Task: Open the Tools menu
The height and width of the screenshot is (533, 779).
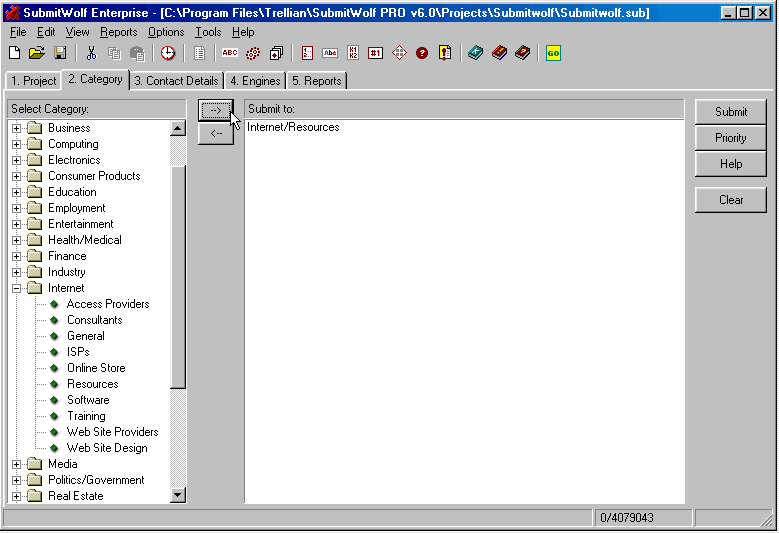Action: click(208, 32)
